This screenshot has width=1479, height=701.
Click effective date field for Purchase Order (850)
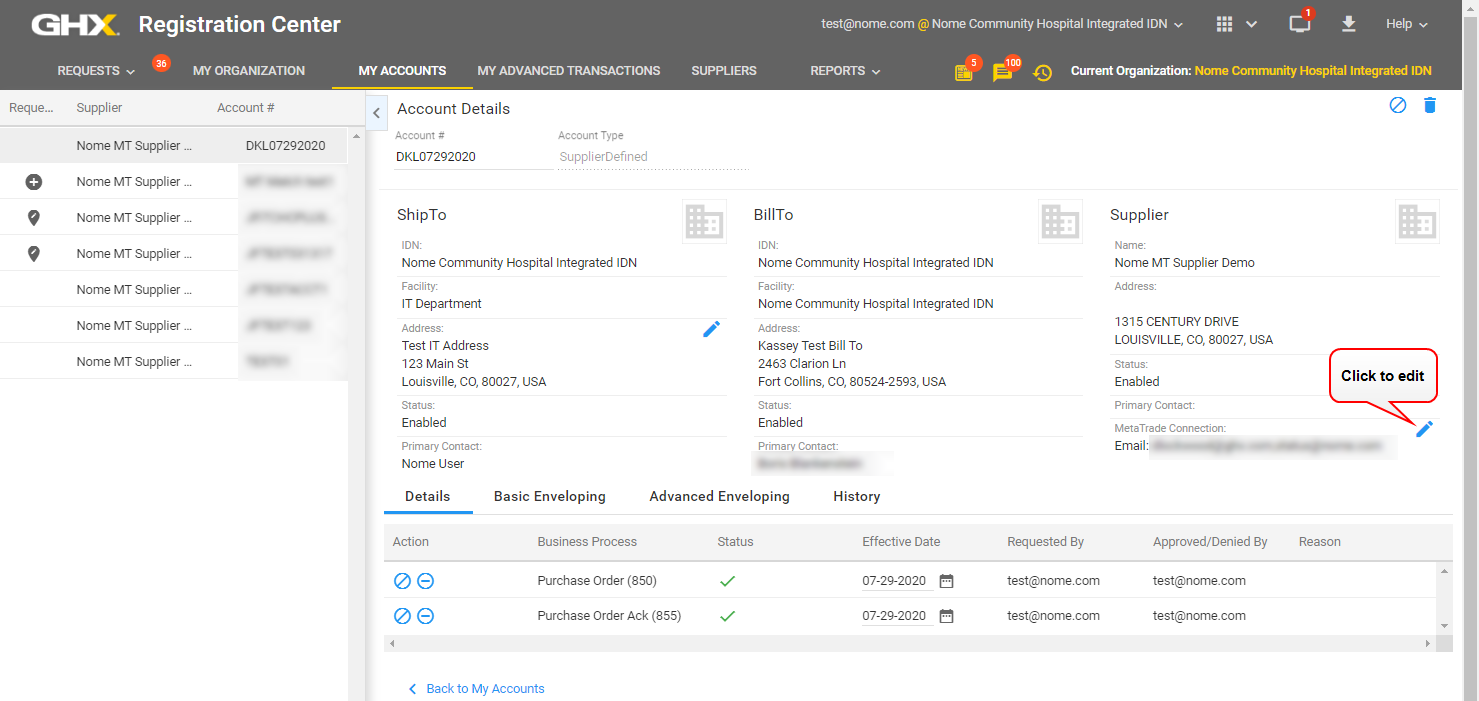[x=898, y=581]
